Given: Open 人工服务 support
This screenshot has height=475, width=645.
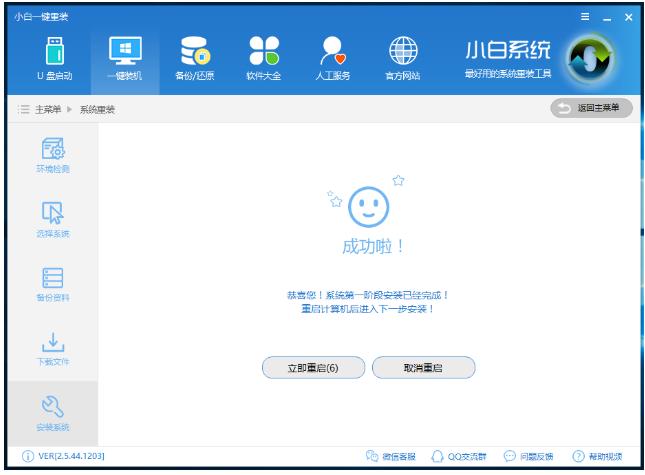Looking at the screenshot, I should click(x=333, y=58).
